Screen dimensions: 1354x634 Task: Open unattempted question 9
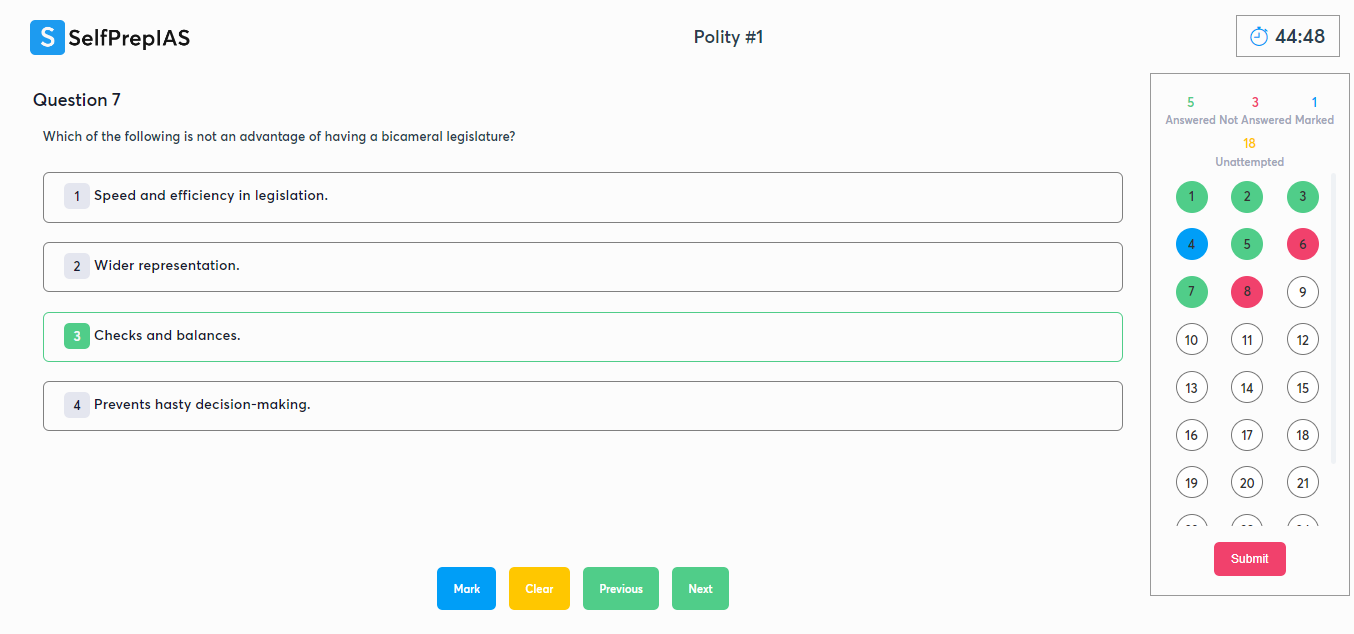[1302, 292]
